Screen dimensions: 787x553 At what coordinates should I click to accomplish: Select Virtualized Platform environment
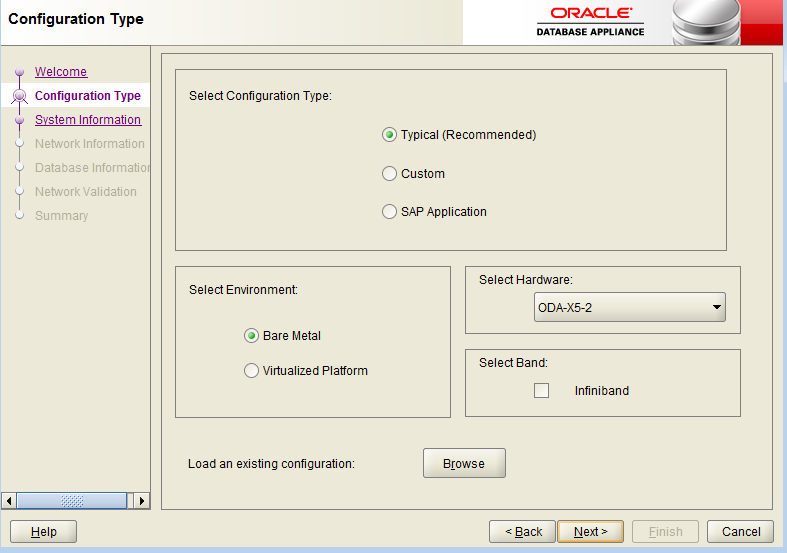[x=251, y=371]
